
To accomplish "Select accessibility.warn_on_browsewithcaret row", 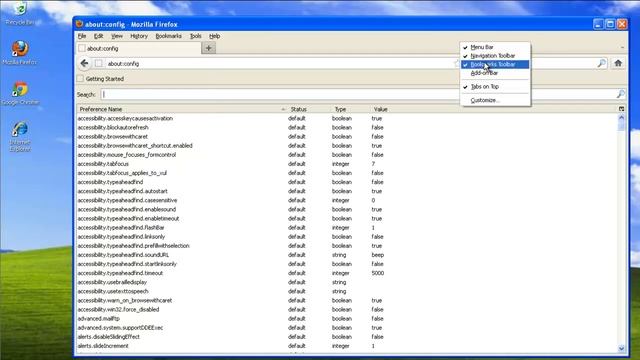I will coord(347,300).
